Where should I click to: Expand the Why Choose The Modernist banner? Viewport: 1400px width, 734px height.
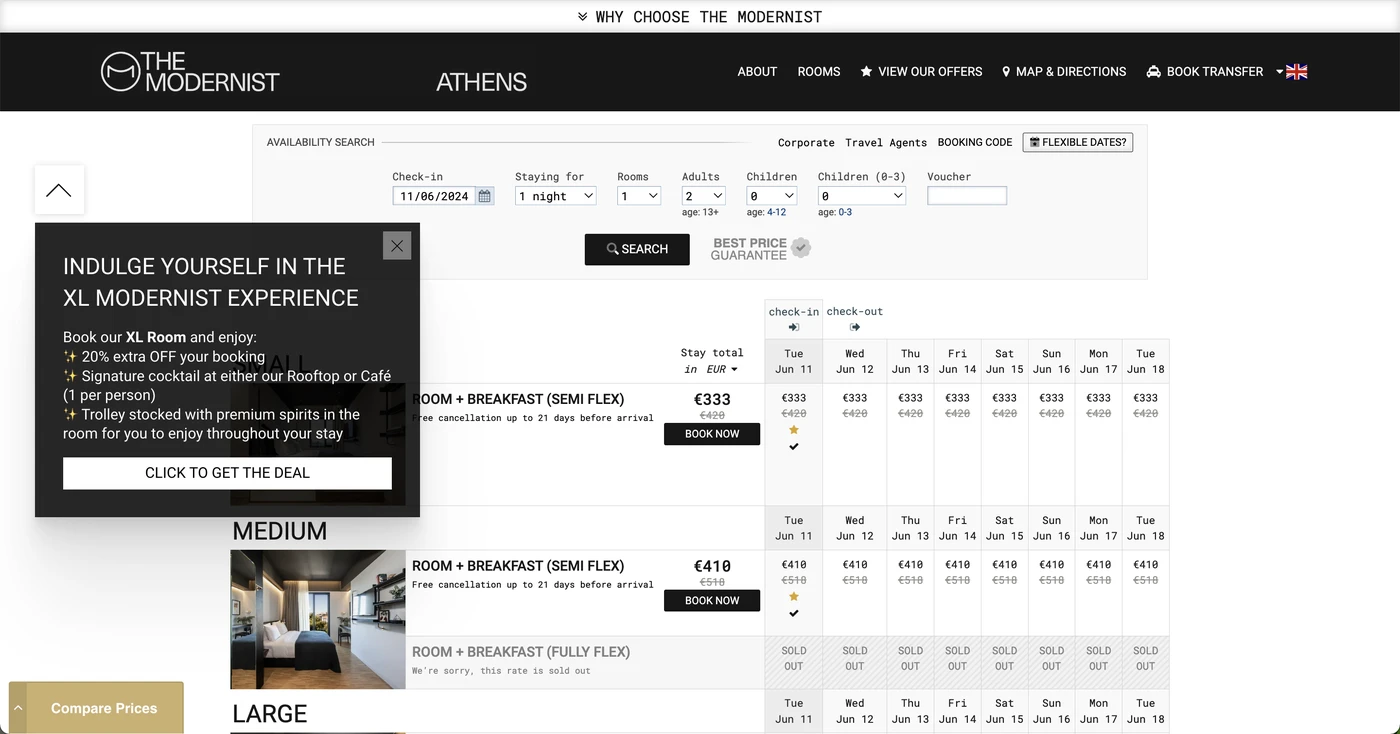(x=700, y=17)
